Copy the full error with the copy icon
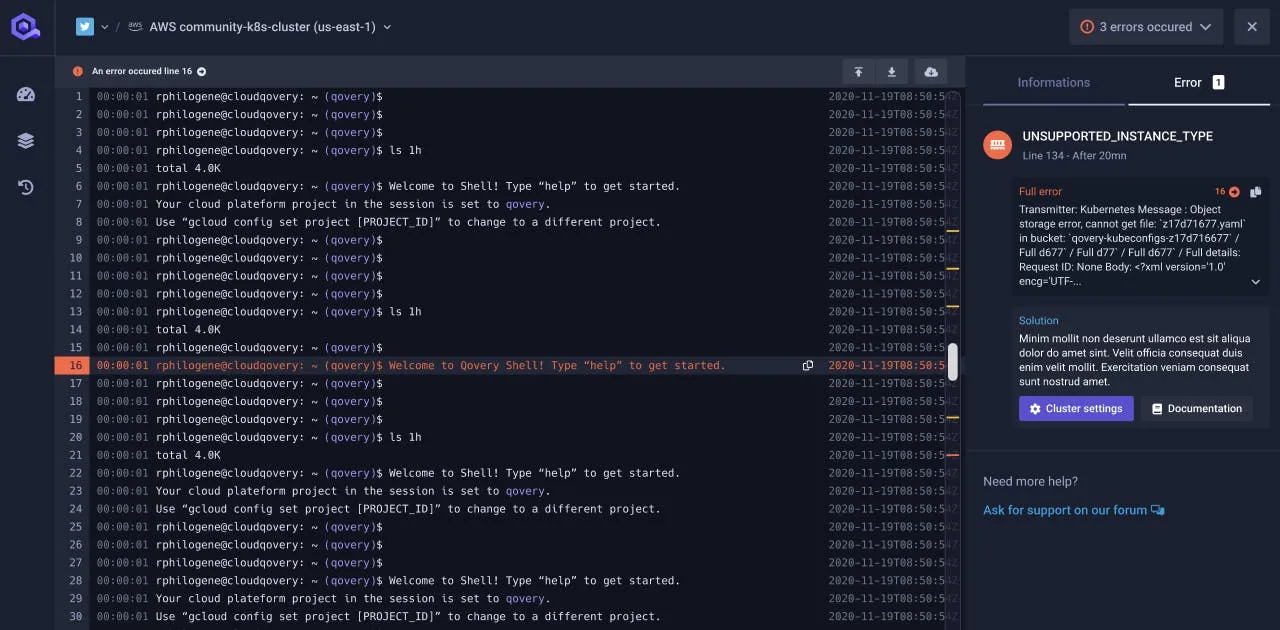1280x630 pixels. 1256,191
